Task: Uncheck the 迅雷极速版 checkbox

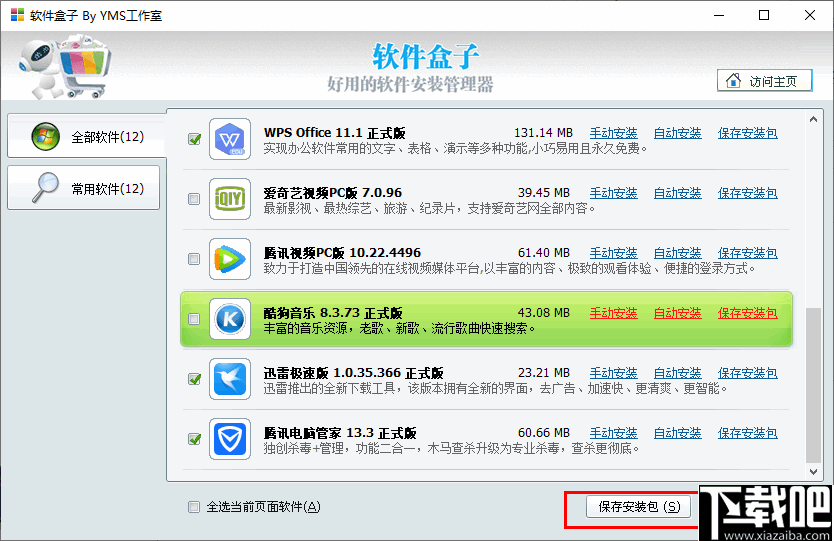Action: [x=194, y=379]
